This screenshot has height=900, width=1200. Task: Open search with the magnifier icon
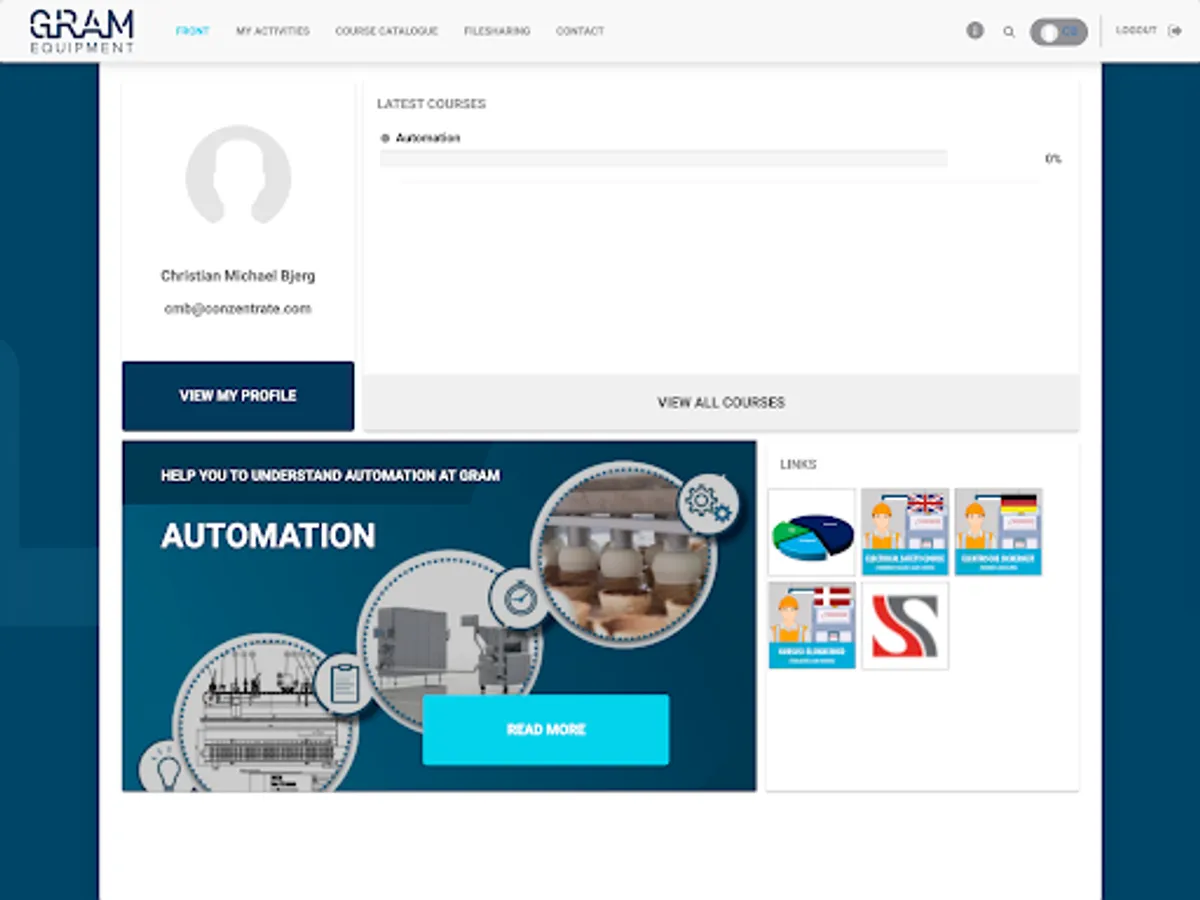pyautogui.click(x=1009, y=32)
